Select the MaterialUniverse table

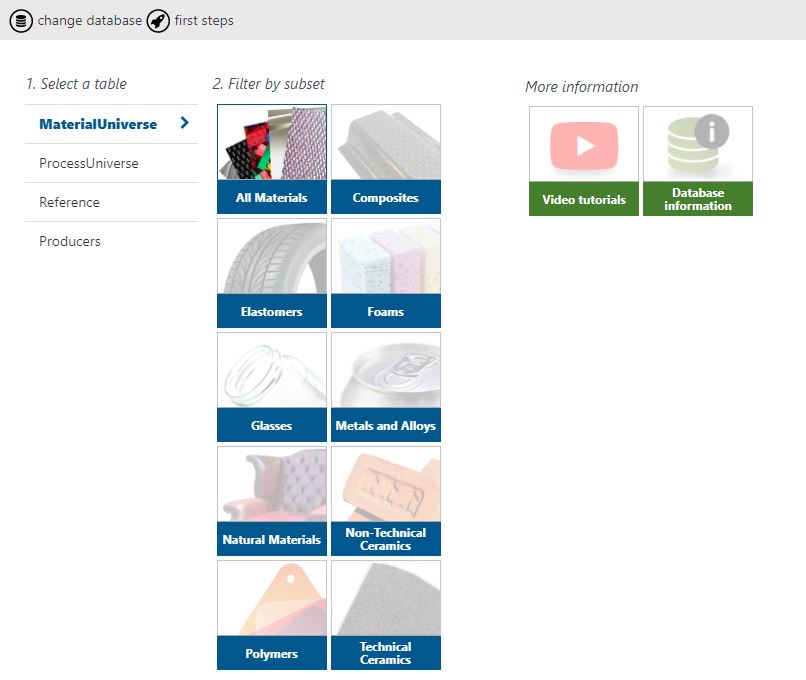coord(111,124)
